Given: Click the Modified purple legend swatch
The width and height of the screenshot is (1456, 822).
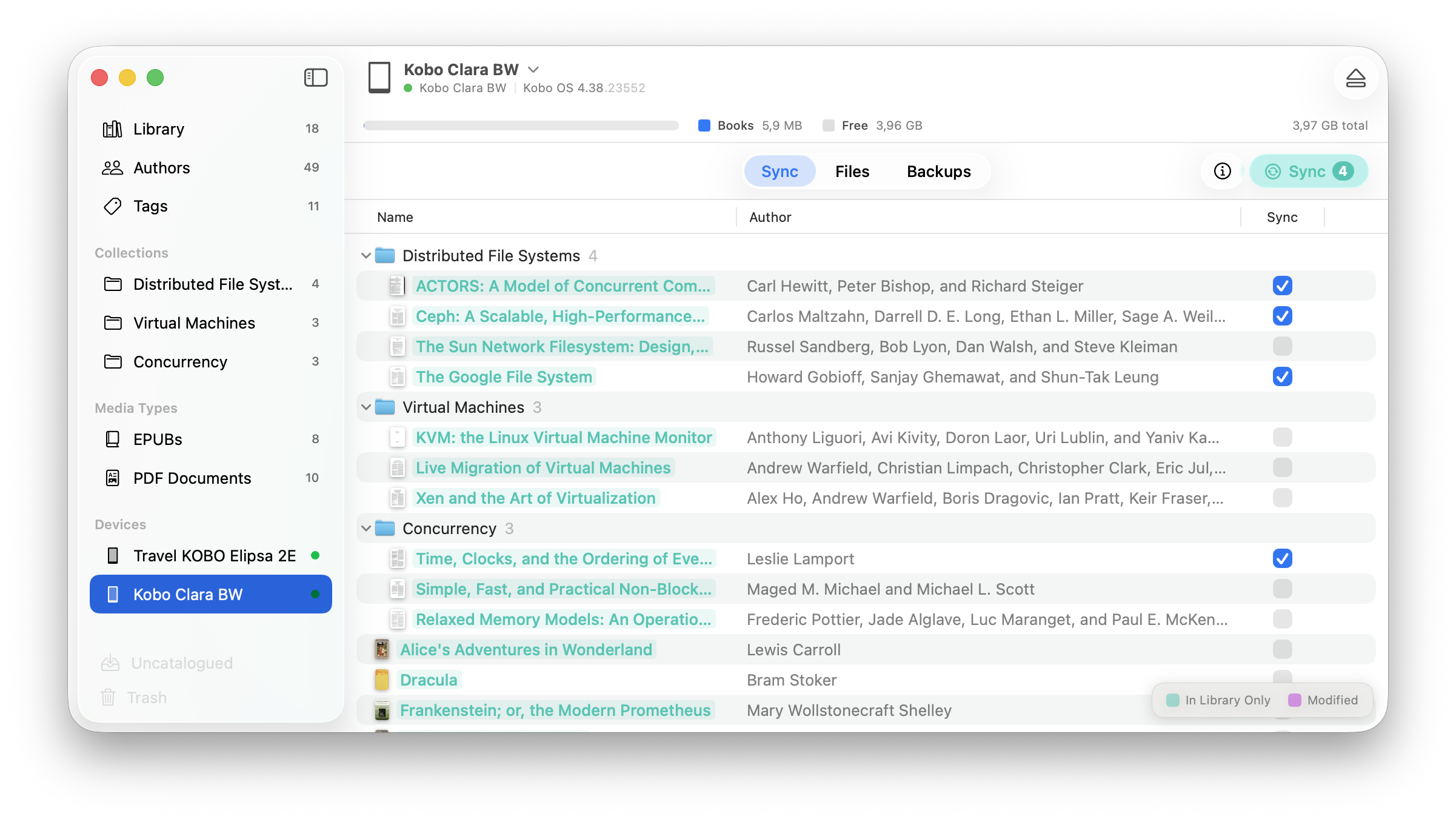Looking at the screenshot, I should click(1294, 700).
